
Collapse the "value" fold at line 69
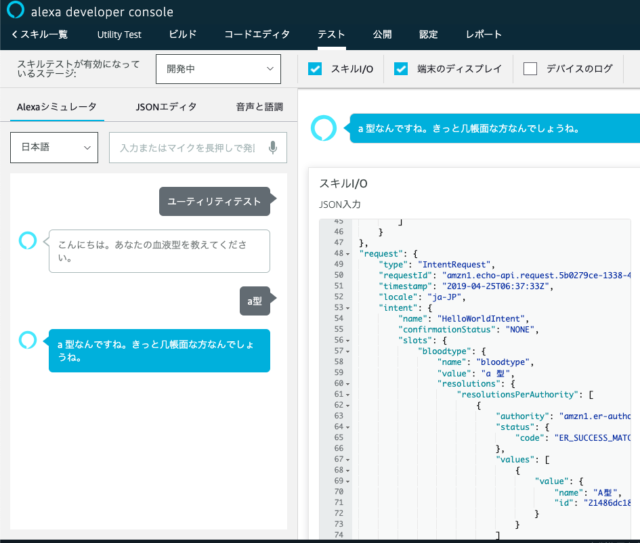click(348, 481)
